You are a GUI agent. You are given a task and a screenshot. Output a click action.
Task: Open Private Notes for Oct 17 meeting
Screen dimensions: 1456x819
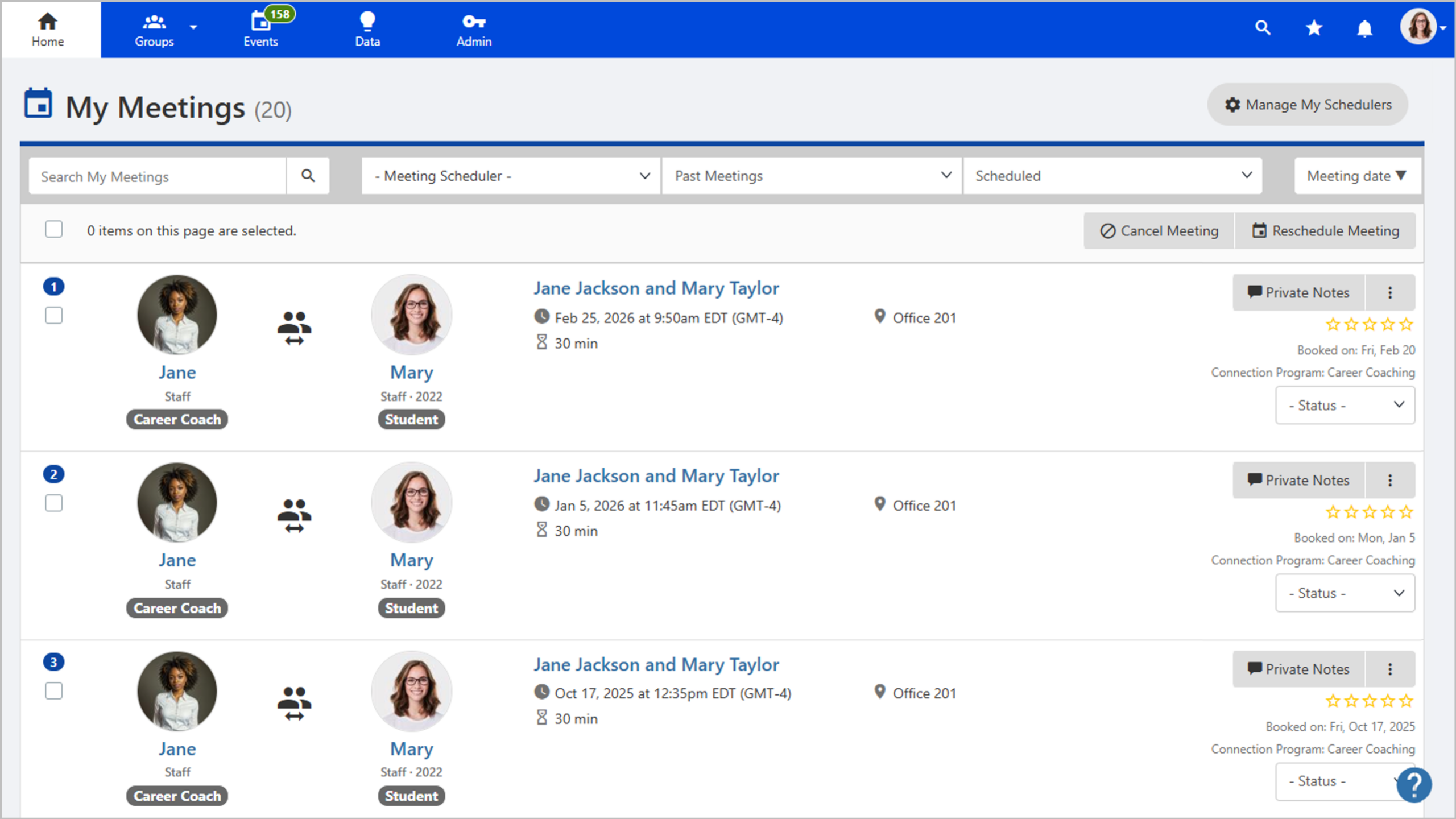click(x=1298, y=669)
